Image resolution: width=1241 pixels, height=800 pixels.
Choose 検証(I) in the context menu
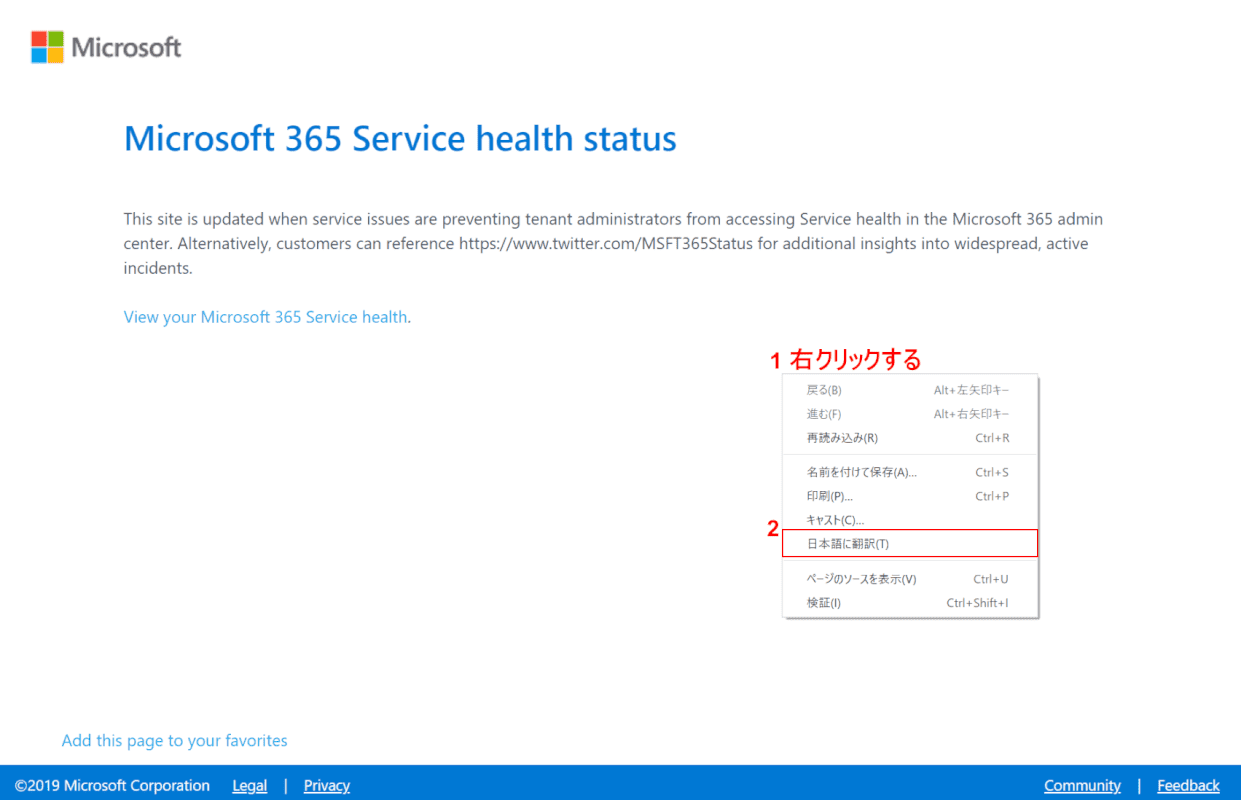(911, 603)
